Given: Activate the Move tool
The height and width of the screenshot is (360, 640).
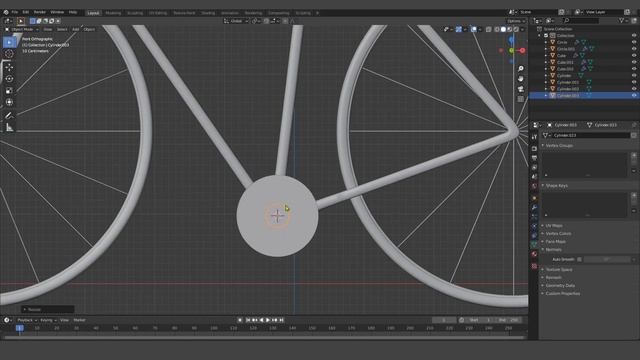Looking at the screenshot, I should pos(9,67).
